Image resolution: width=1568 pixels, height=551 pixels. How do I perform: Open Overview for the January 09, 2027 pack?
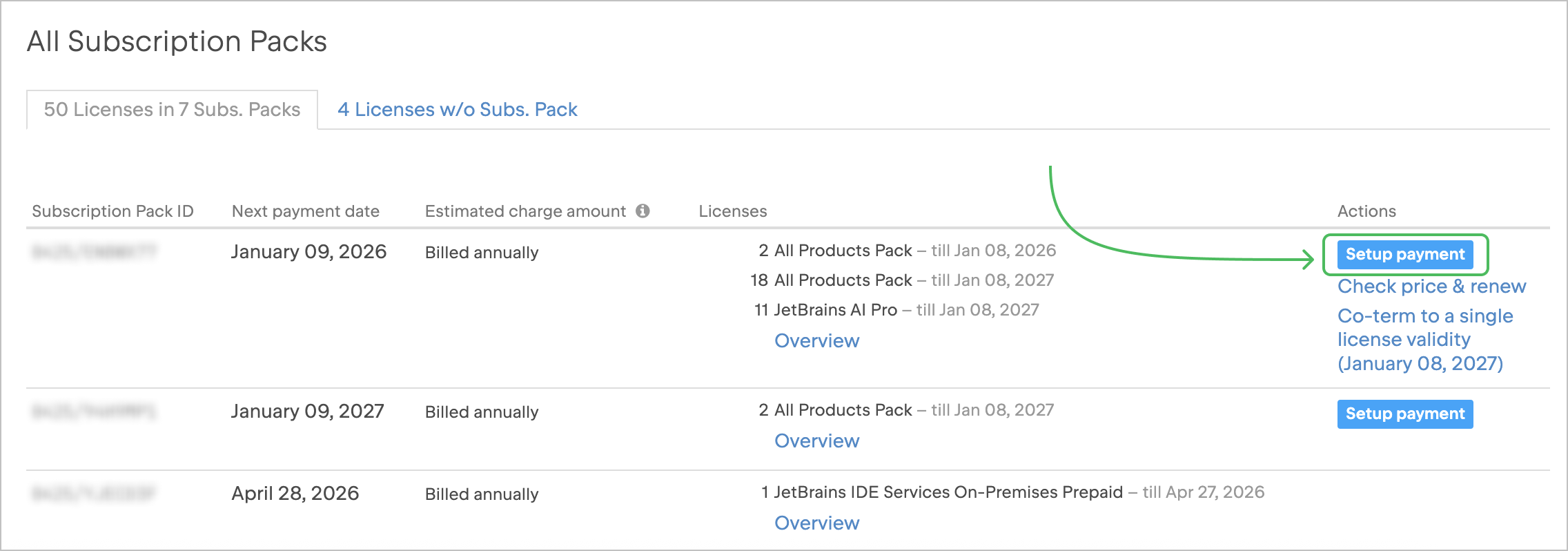816,441
